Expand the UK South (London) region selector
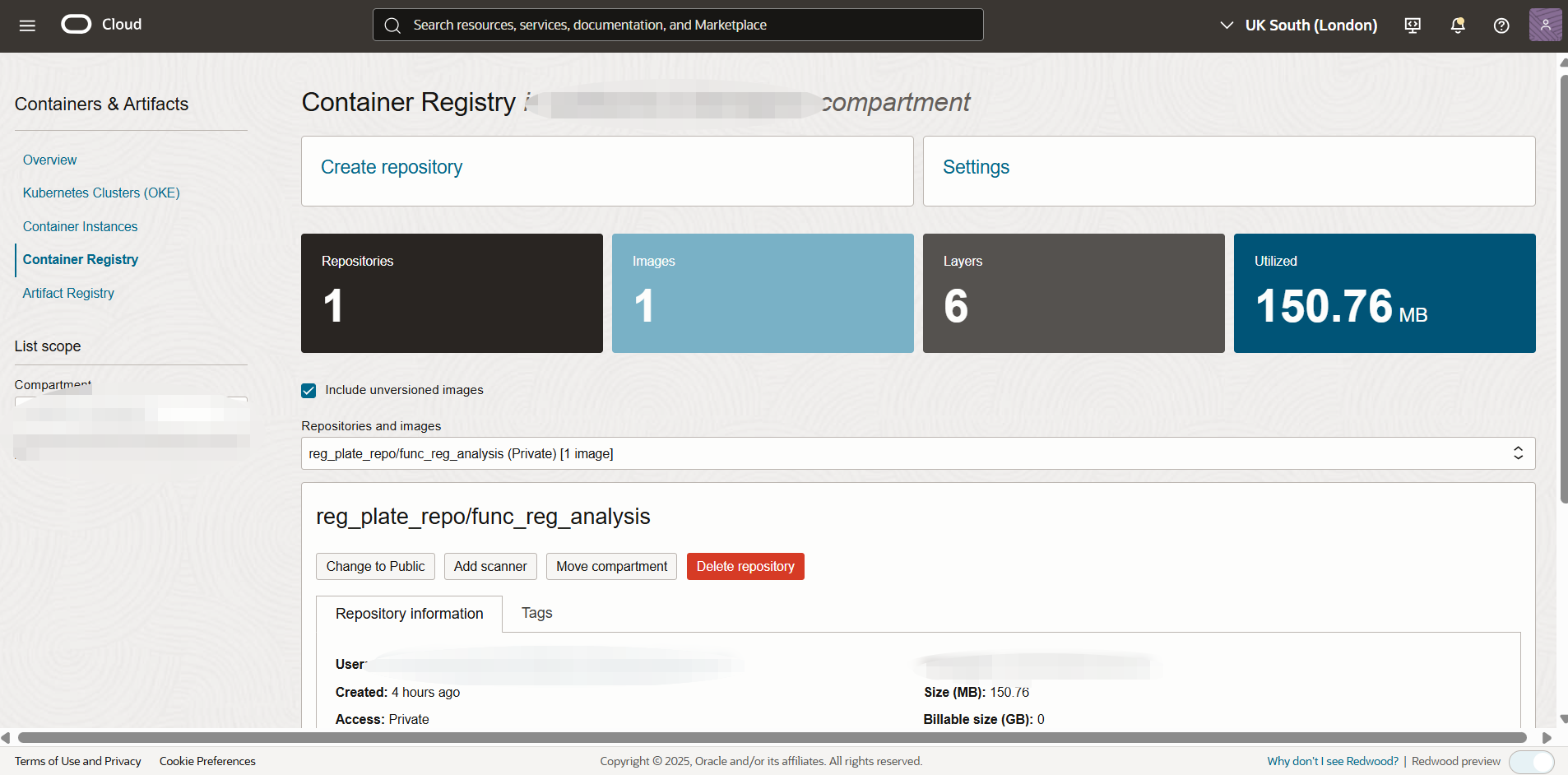Screen dimensions: 1568x775 [1298, 26]
